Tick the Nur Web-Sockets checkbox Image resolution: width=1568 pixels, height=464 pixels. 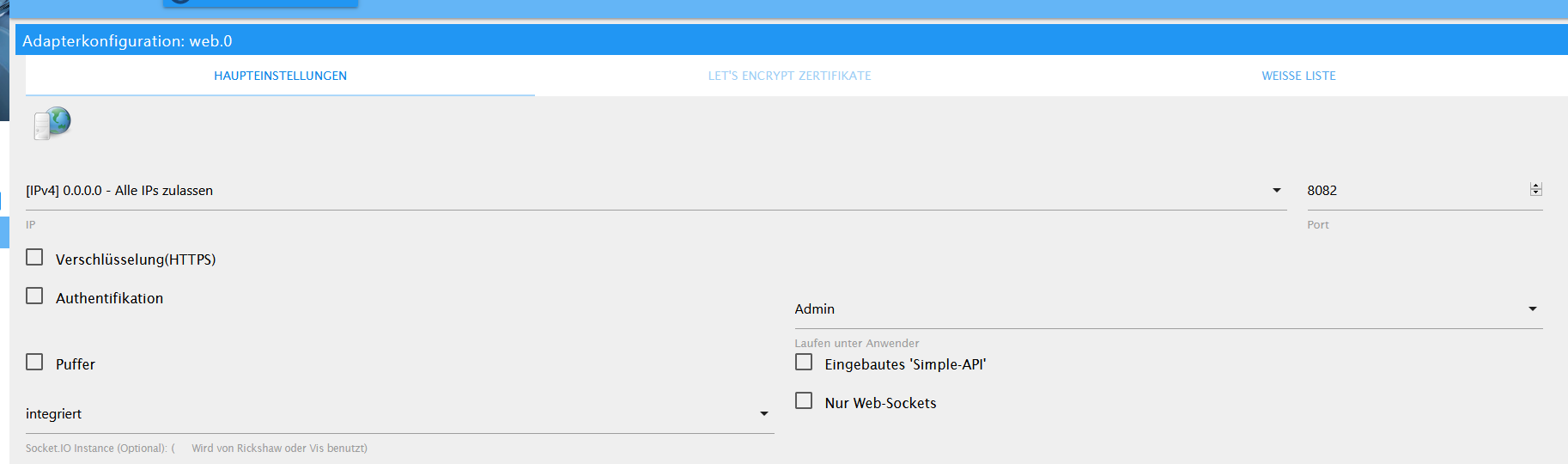804,400
